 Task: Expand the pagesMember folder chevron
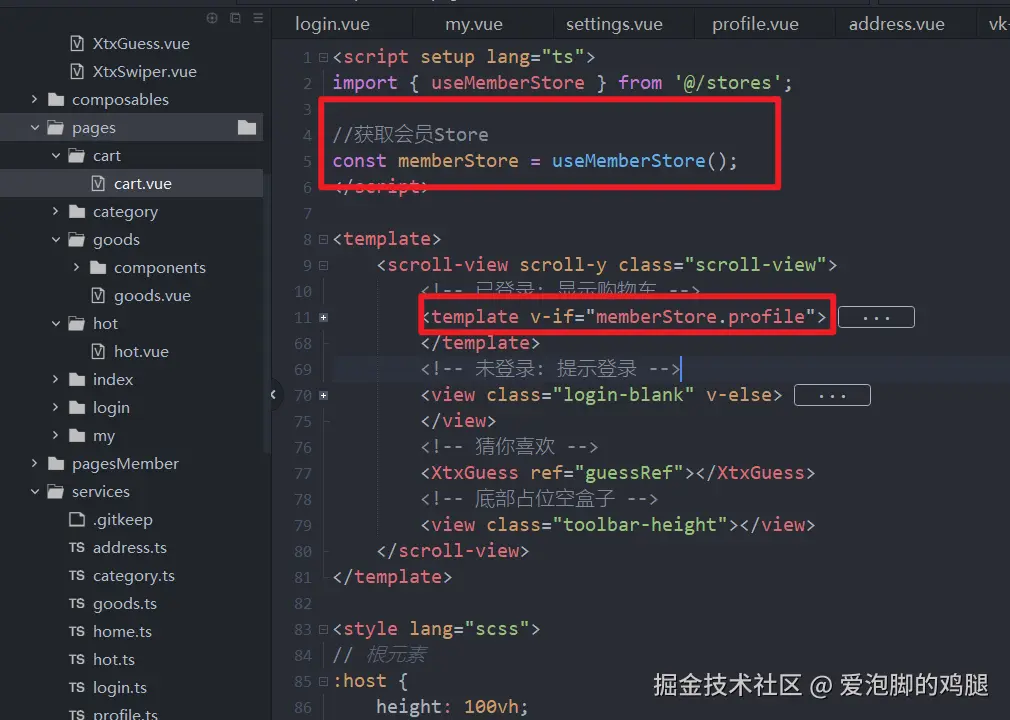(34, 463)
